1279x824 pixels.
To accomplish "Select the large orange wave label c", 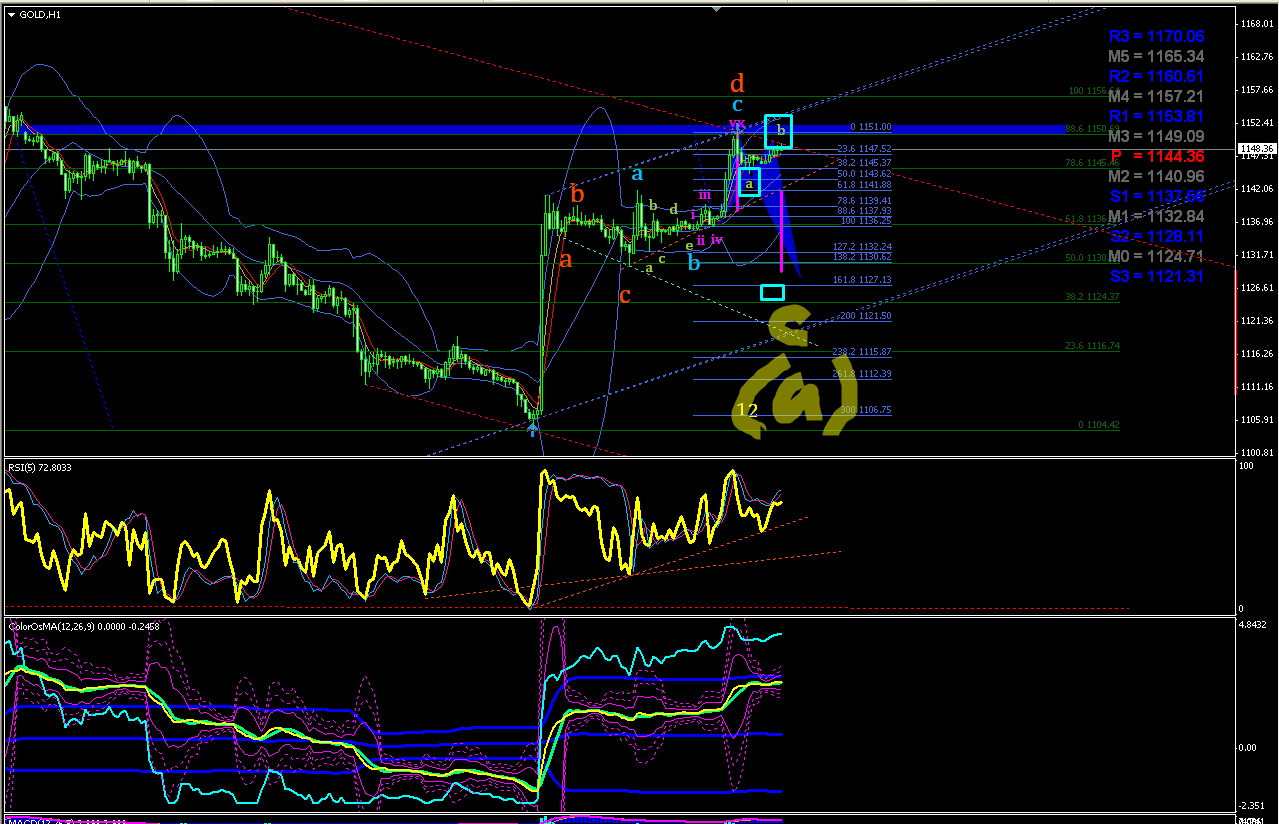I will tap(625, 296).
